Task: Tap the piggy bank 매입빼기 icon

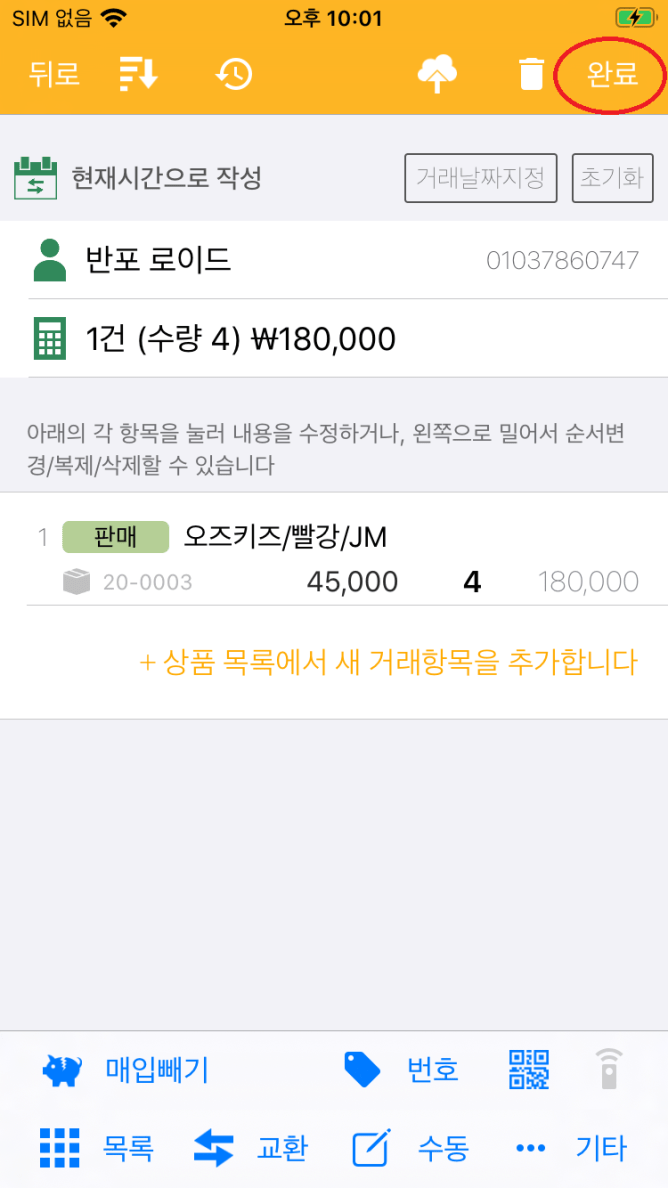Action: click(62, 1070)
